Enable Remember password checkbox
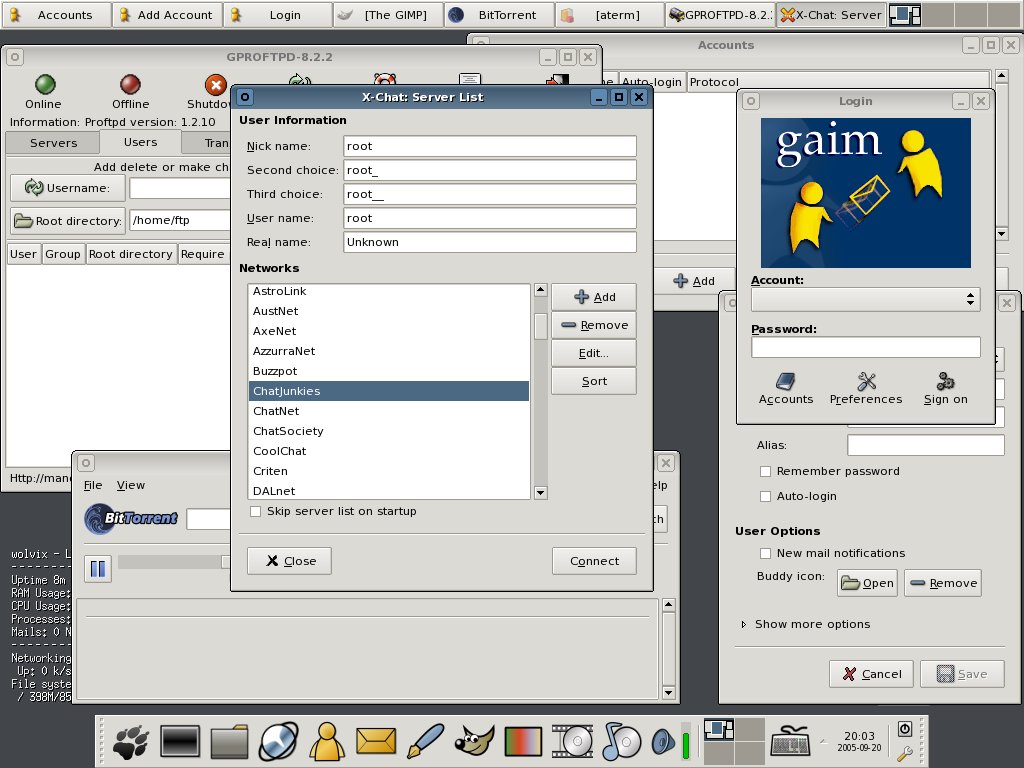1024x768 pixels. point(765,472)
